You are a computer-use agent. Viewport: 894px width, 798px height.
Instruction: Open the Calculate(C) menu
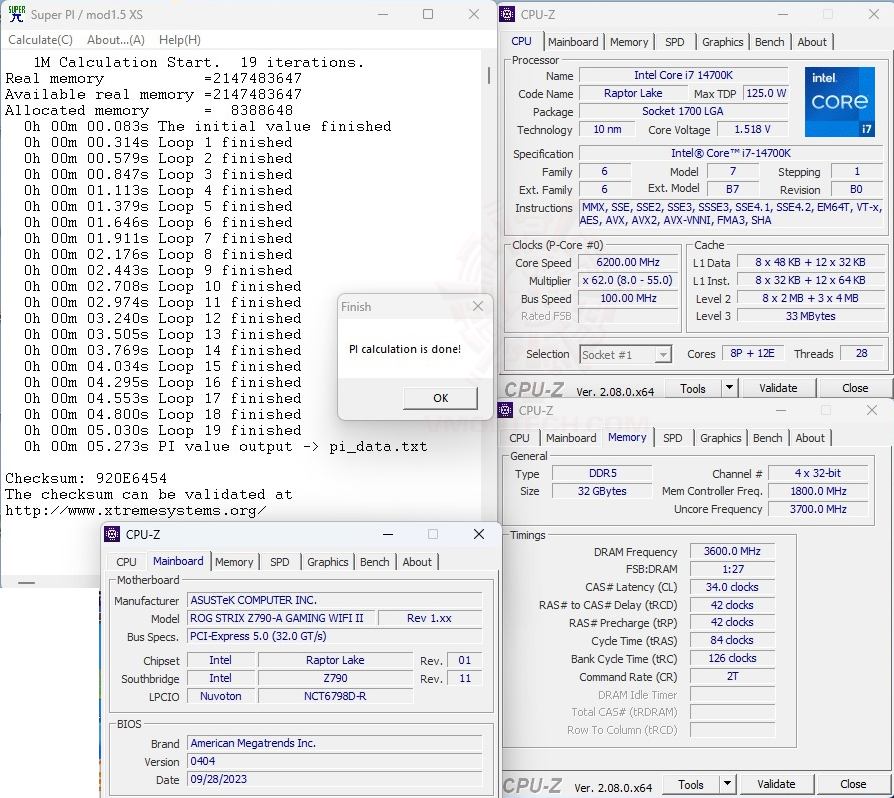point(40,40)
